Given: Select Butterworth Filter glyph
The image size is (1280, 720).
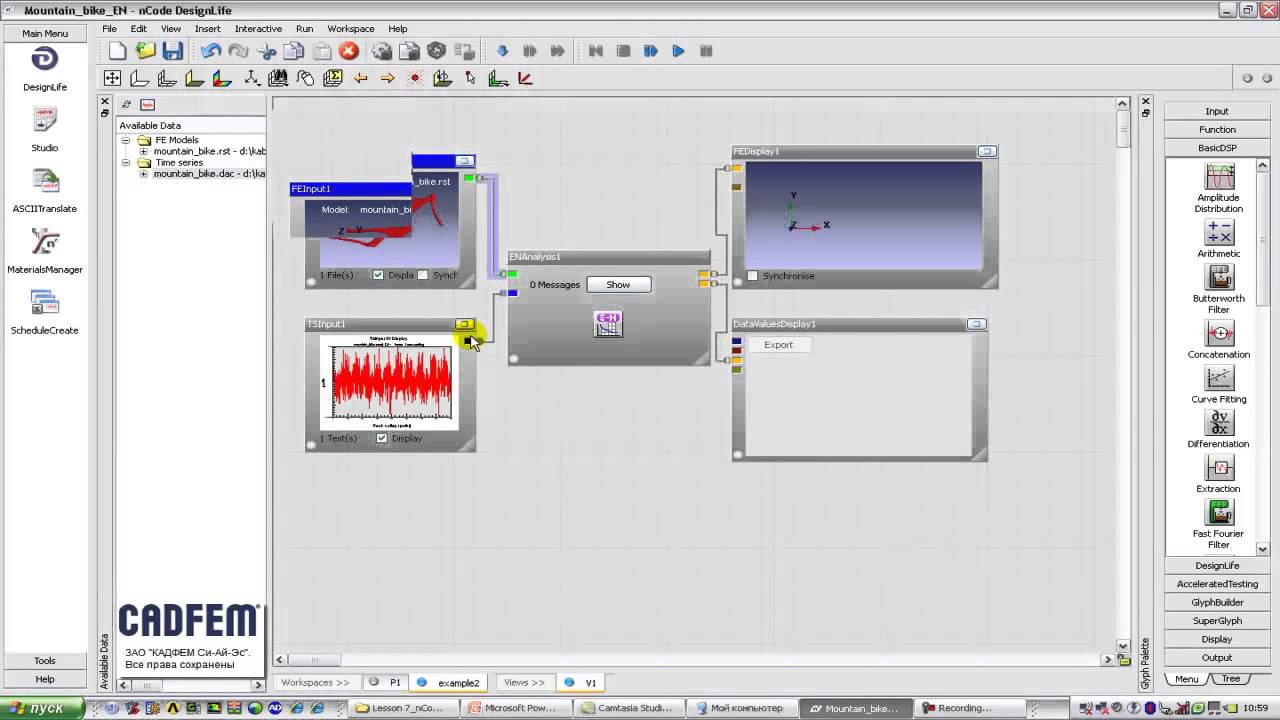Looking at the screenshot, I should pyautogui.click(x=1219, y=277).
